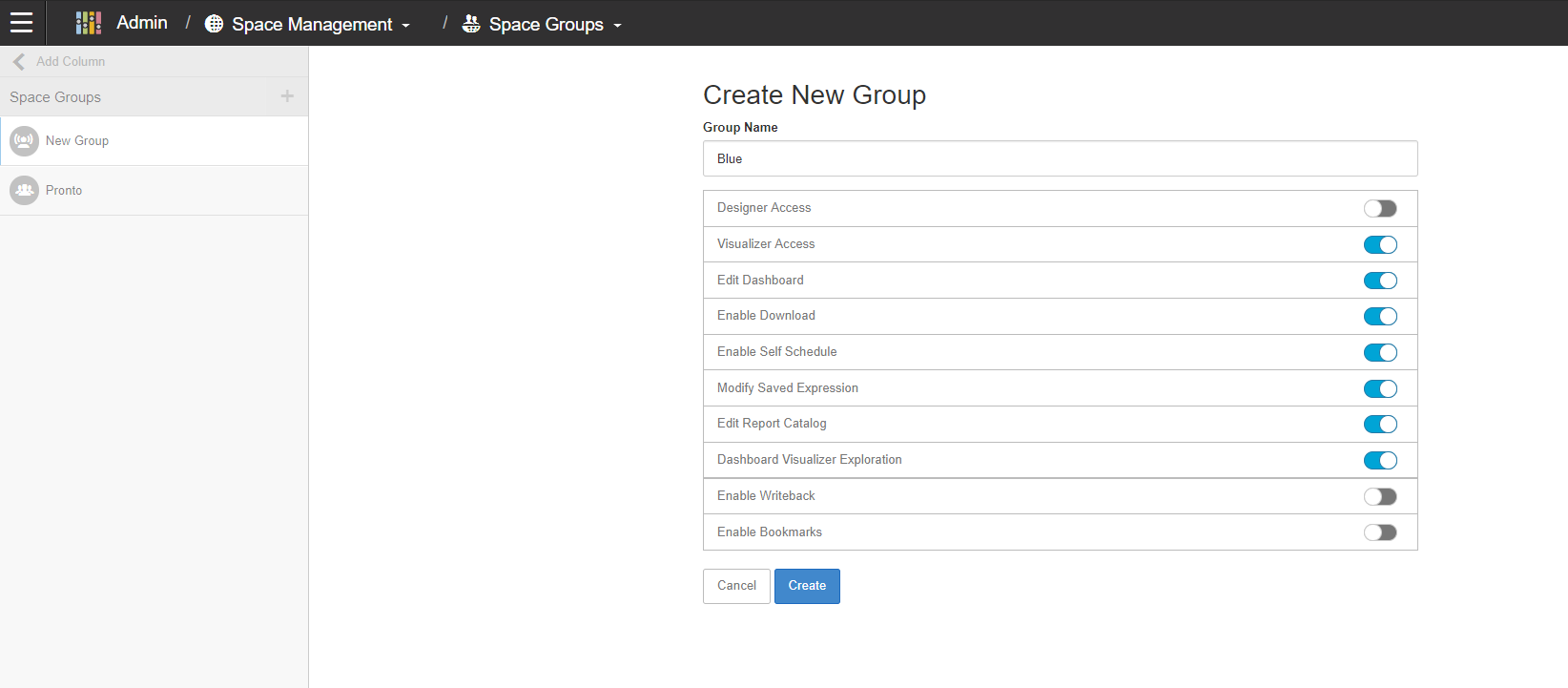Click the back arrow beside Add Column

19,61
